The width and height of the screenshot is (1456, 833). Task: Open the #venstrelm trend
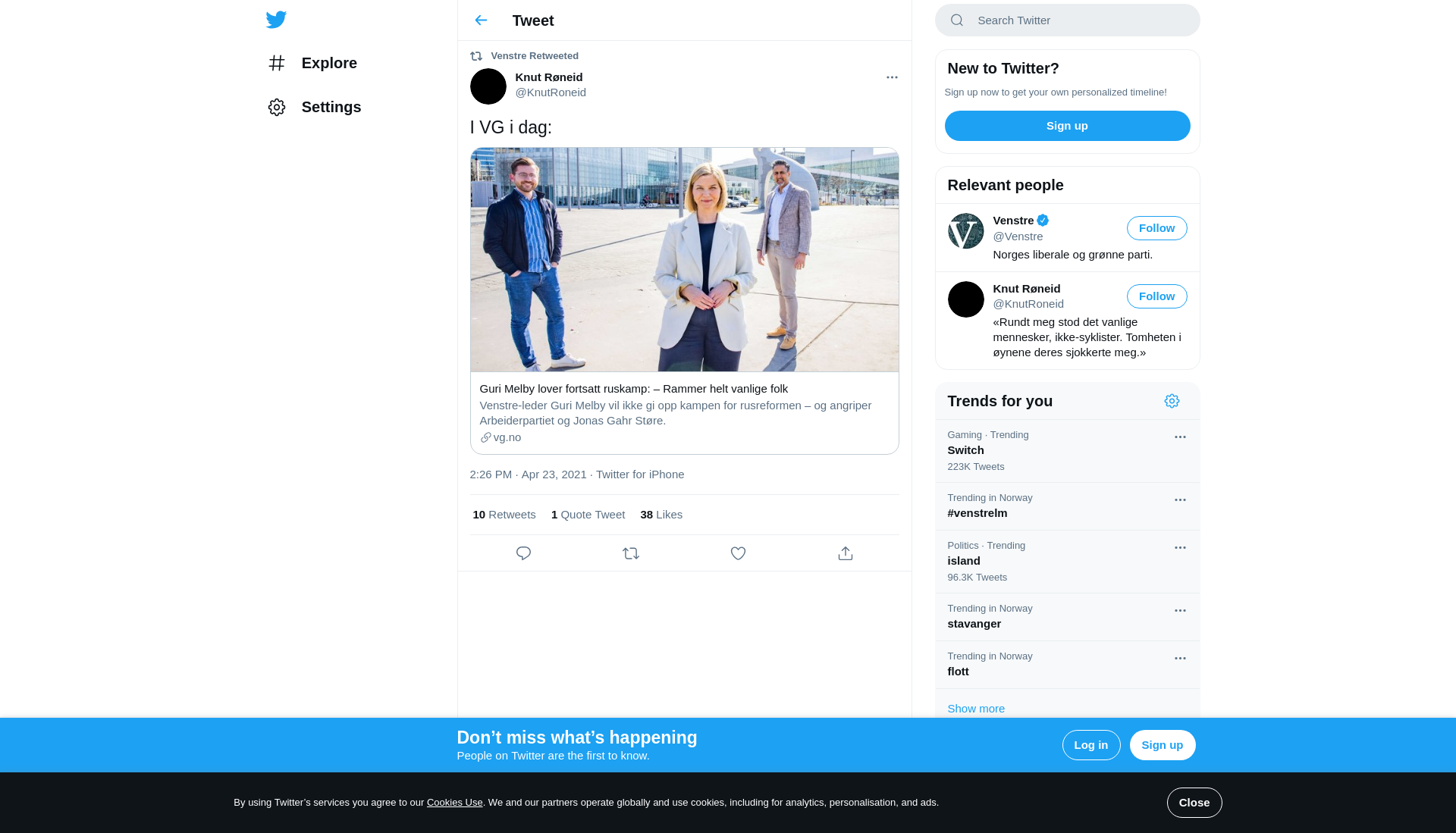tap(1068, 506)
